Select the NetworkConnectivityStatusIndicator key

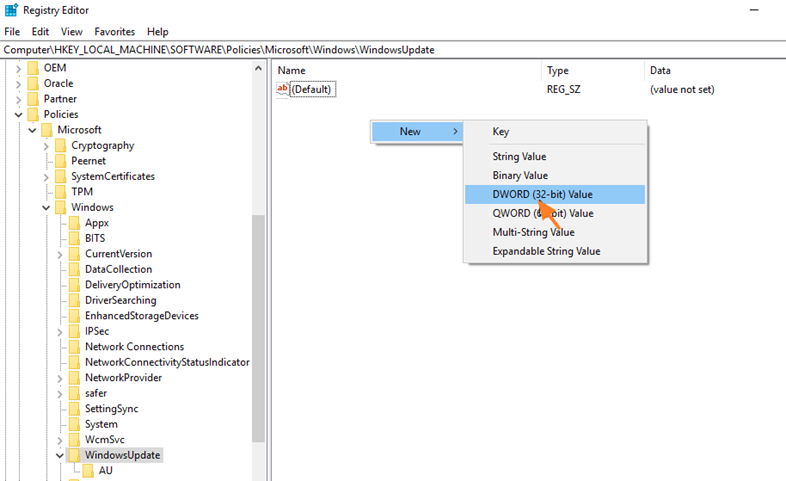pos(167,362)
